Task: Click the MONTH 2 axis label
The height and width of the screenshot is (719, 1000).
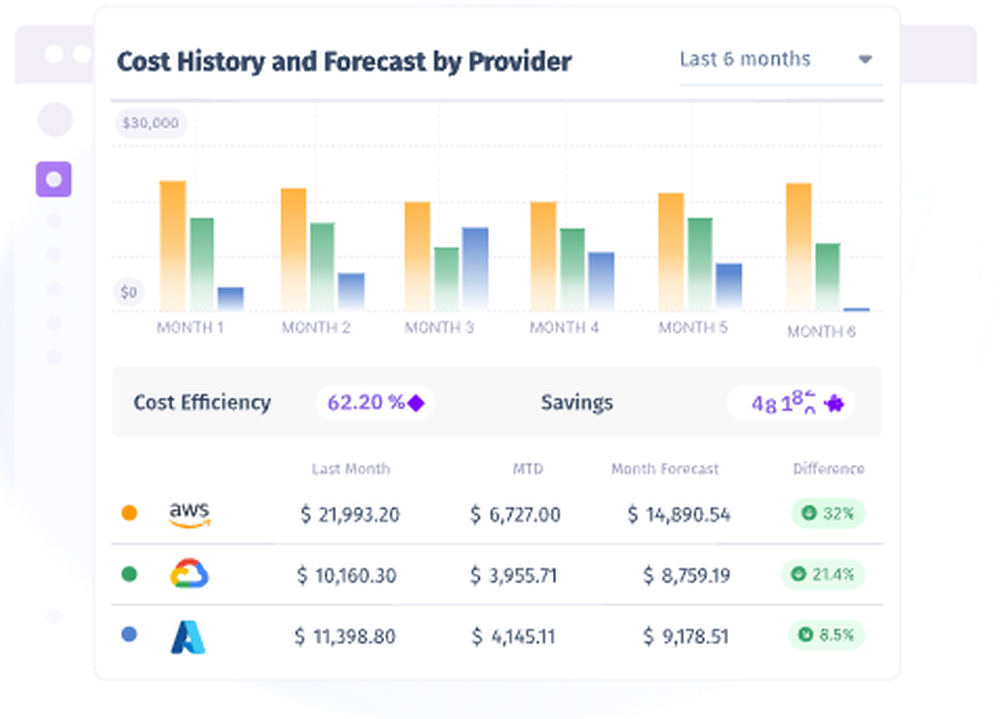Action: (316, 327)
